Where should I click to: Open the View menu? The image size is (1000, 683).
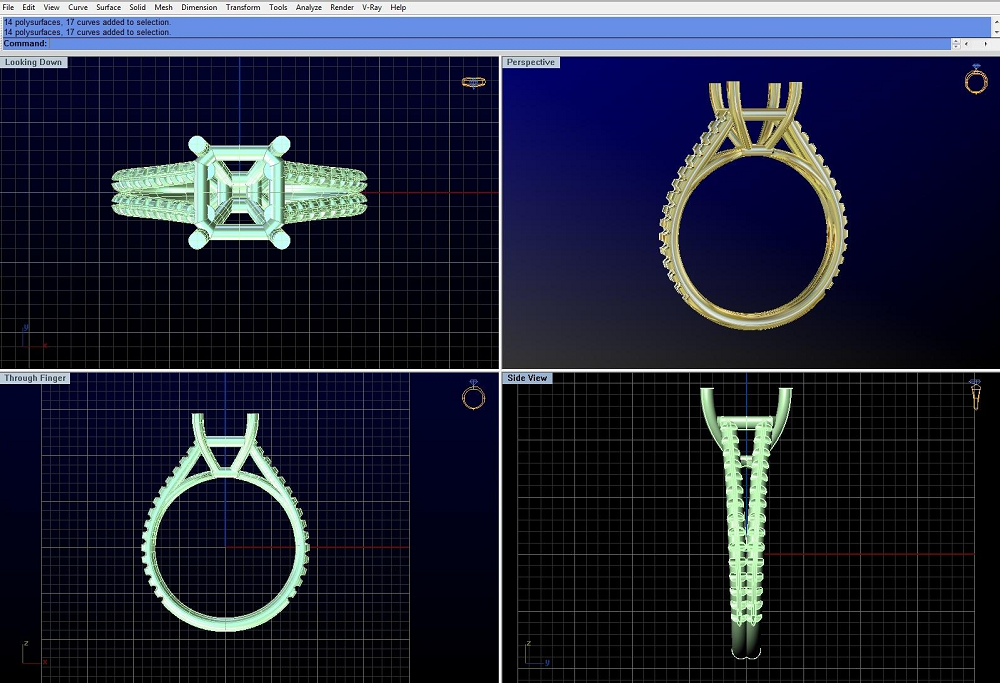click(52, 8)
